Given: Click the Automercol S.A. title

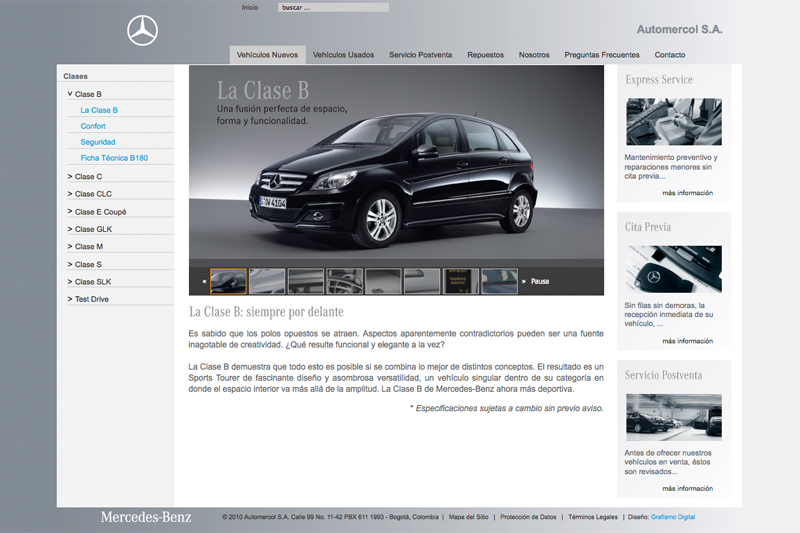Looking at the screenshot, I should click(680, 30).
